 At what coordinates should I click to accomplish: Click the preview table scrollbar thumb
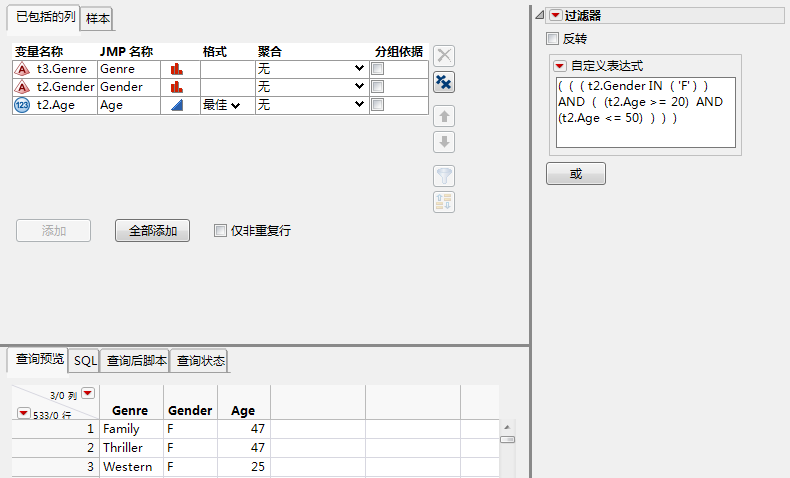coord(507,440)
